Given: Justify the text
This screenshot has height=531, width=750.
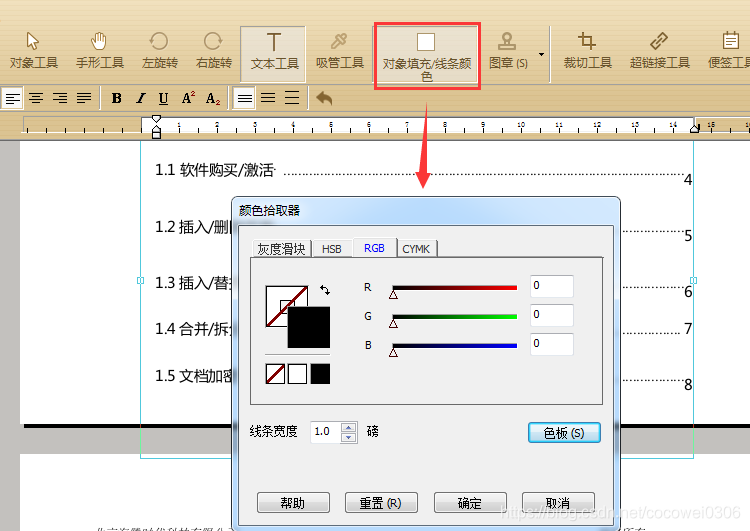Looking at the screenshot, I should click(x=84, y=99).
